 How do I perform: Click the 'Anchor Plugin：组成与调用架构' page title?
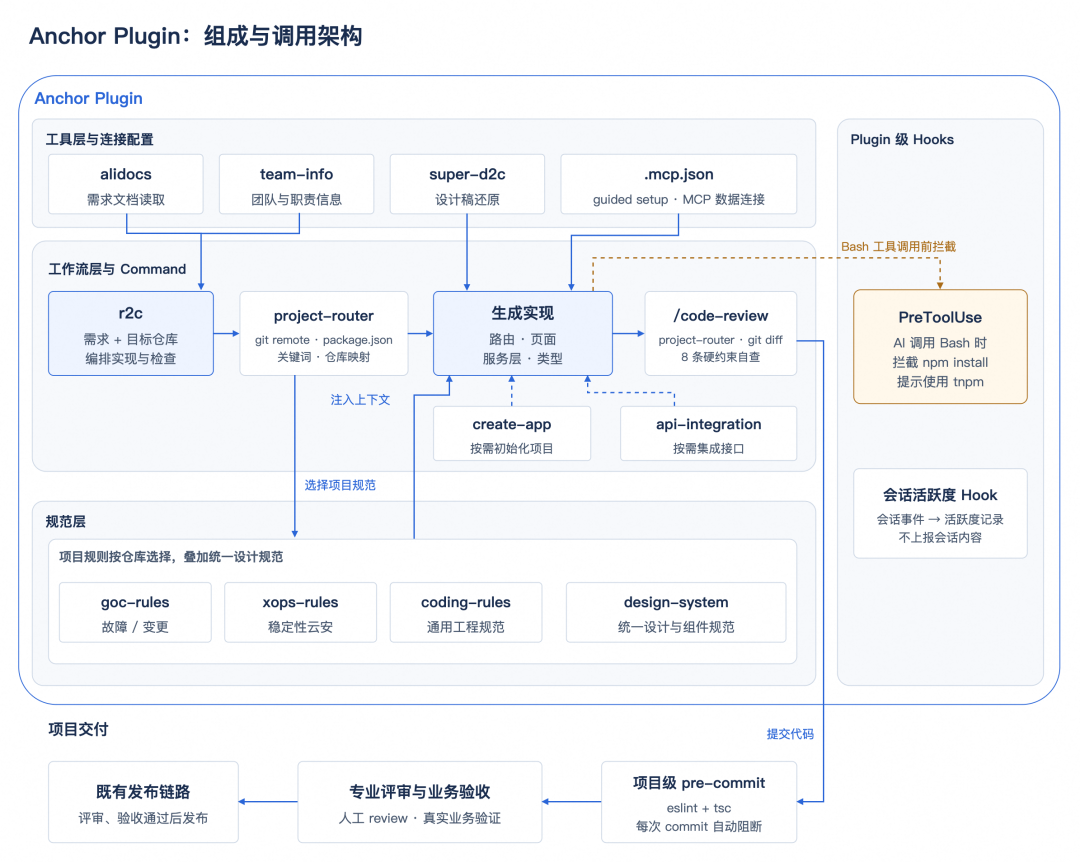click(x=196, y=36)
